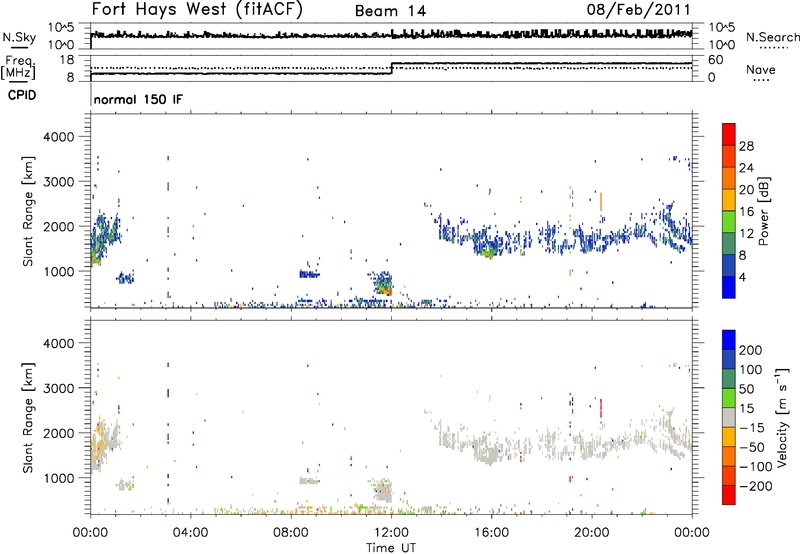Image resolution: width=800 pixels, height=554 pixels.
Task: Click the 'Freq. [MHz]' axis label
Action: (19, 67)
